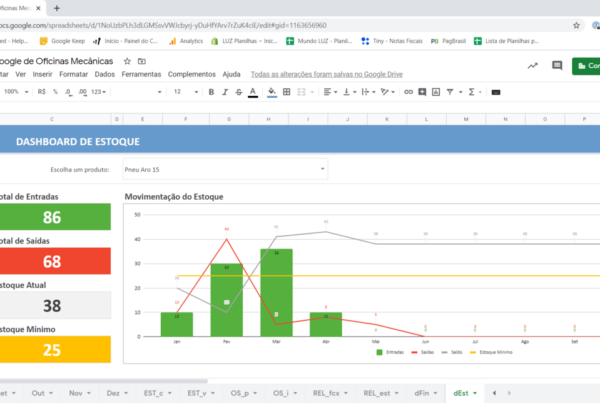Open the zoom 100% dropdown
Viewport: 600px width, 403px height.
point(16,92)
